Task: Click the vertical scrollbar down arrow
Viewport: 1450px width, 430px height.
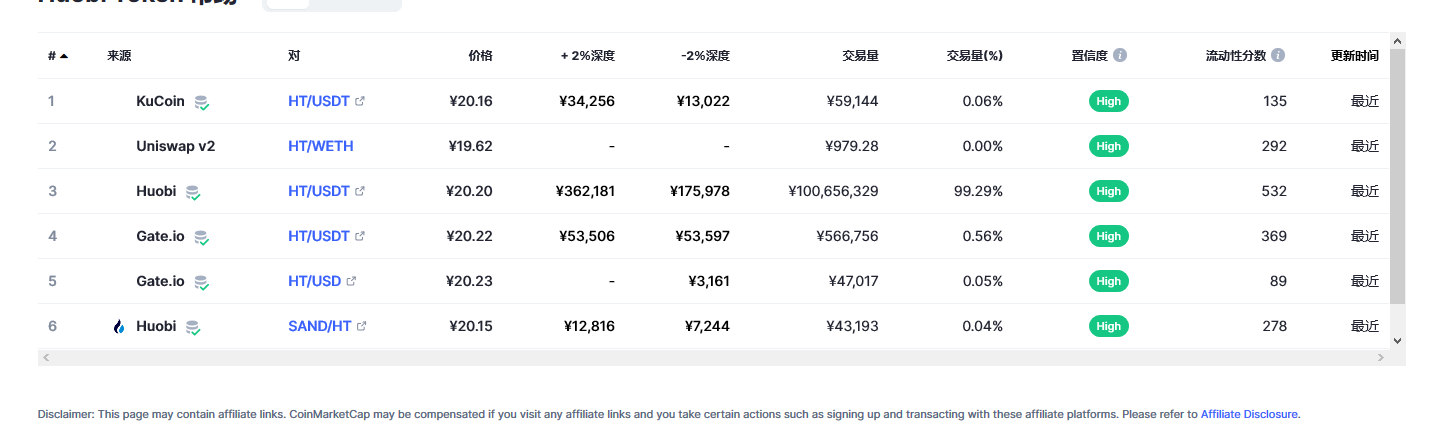Action: pos(1397,340)
